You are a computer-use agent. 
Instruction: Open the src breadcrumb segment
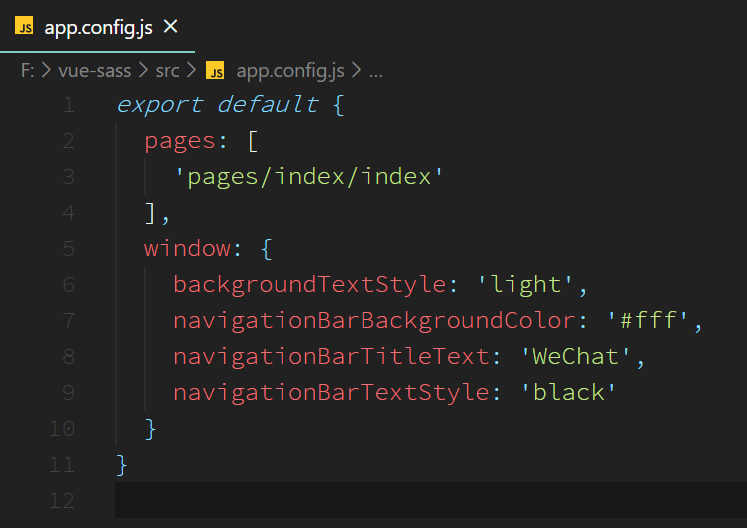(167, 71)
